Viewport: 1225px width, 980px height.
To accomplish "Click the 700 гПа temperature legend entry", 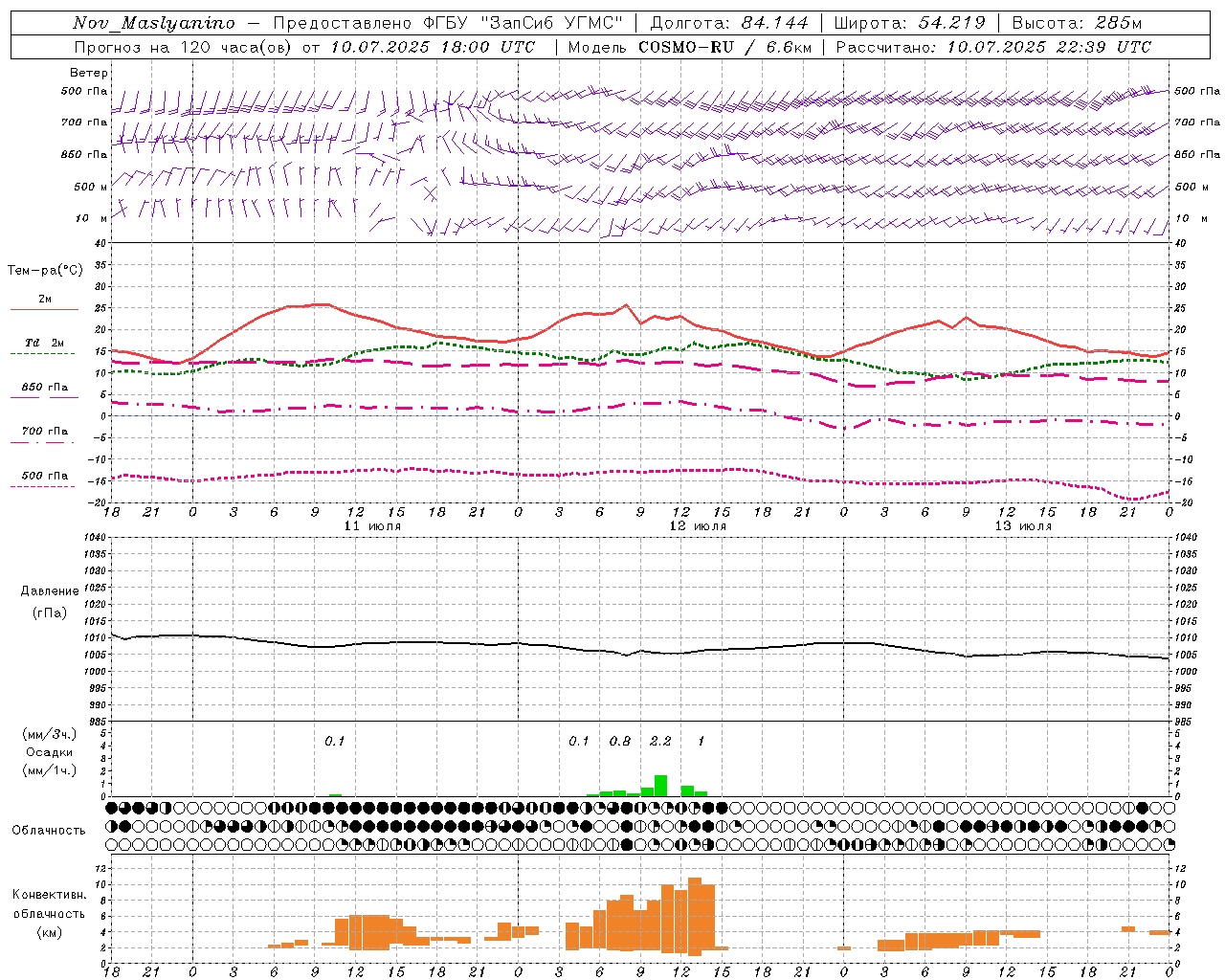I will pyautogui.click(x=44, y=432).
